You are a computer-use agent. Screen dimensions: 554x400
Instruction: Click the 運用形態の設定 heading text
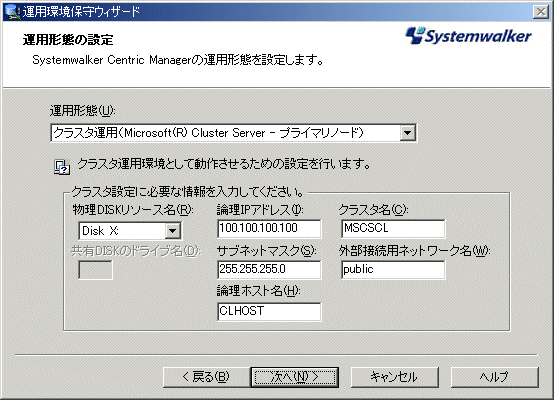tap(68, 40)
